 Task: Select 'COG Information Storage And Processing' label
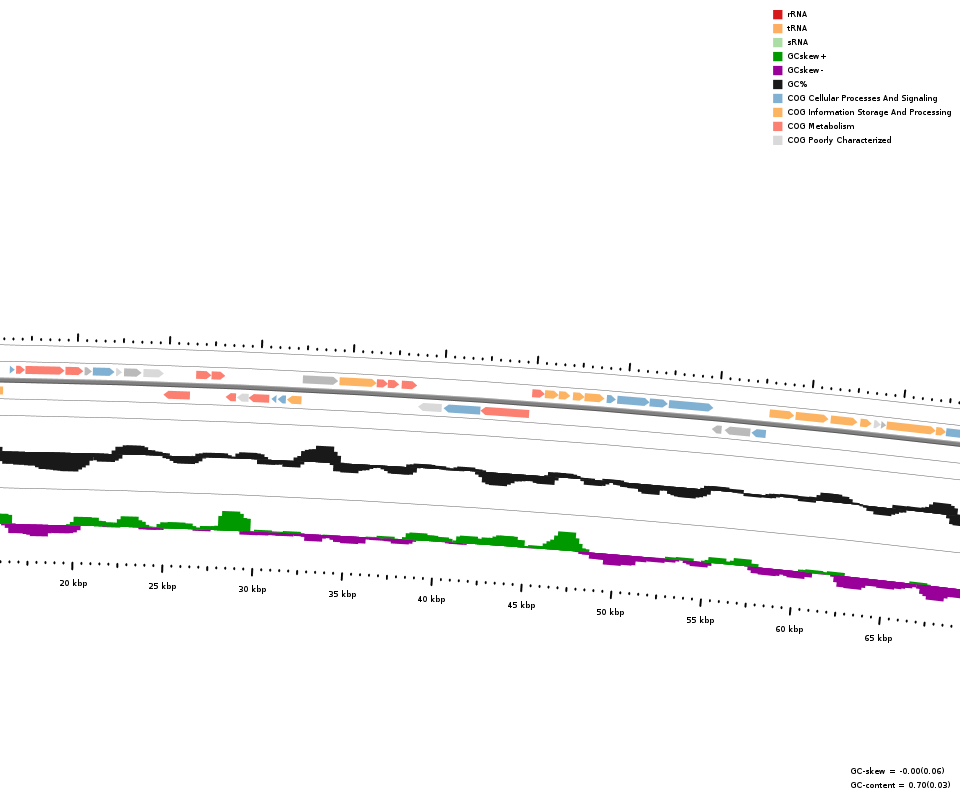click(869, 112)
